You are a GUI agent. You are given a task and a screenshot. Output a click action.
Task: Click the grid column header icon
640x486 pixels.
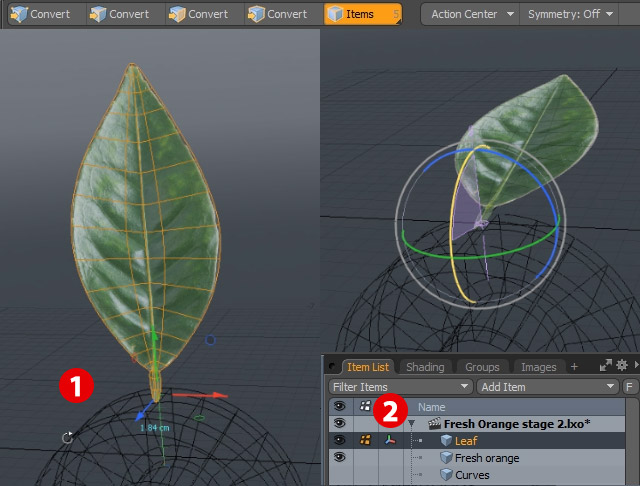365,406
